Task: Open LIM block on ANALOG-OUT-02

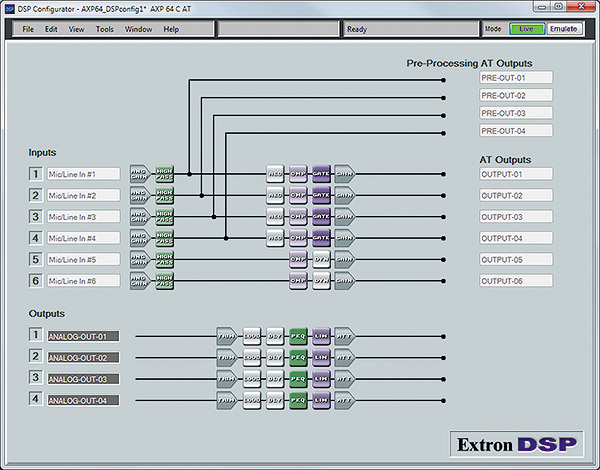Action: pyautogui.click(x=321, y=358)
